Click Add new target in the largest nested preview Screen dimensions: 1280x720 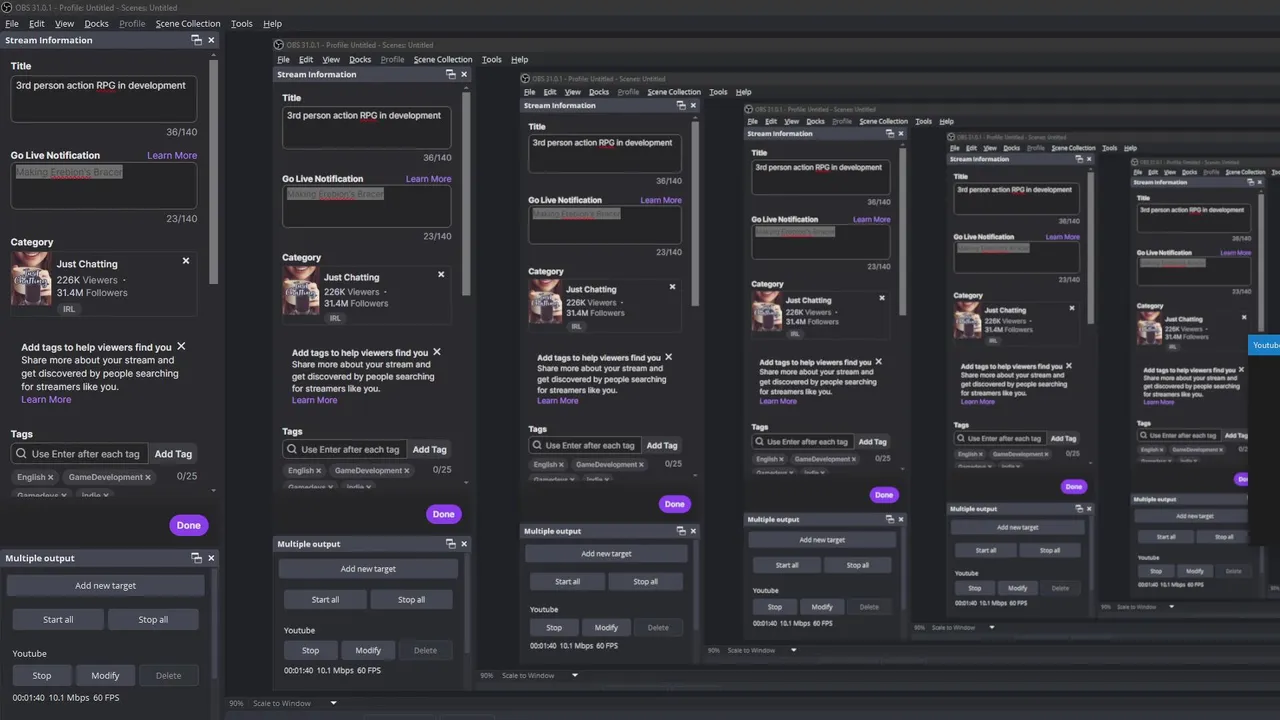point(368,569)
